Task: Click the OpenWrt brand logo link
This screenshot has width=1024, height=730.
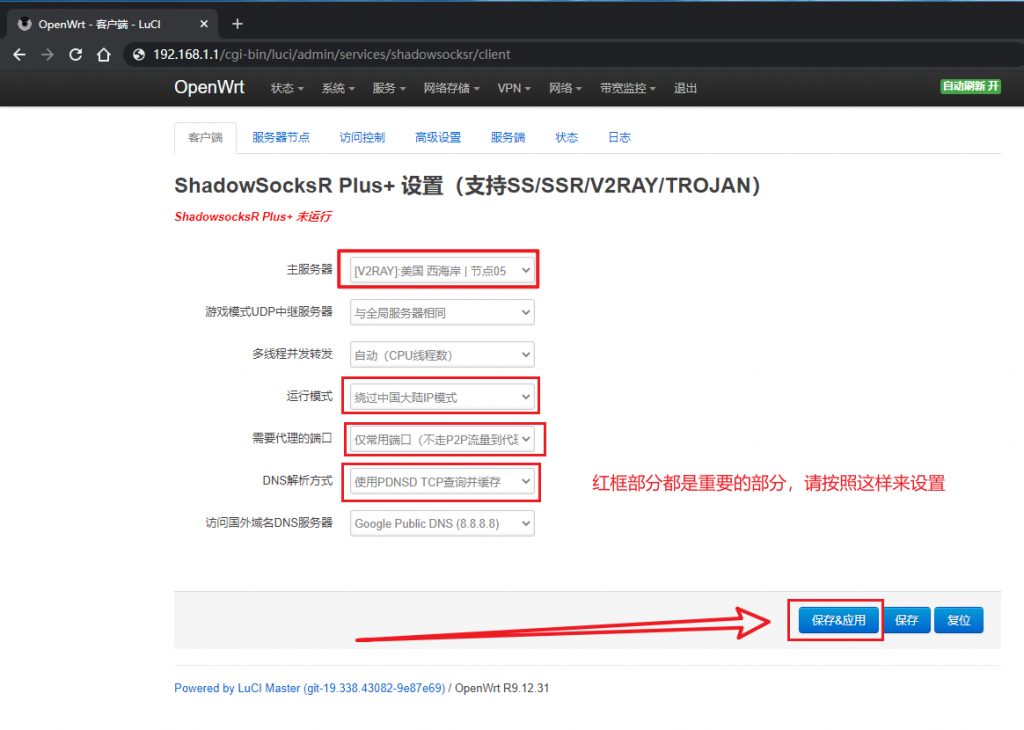Action: click(x=209, y=87)
